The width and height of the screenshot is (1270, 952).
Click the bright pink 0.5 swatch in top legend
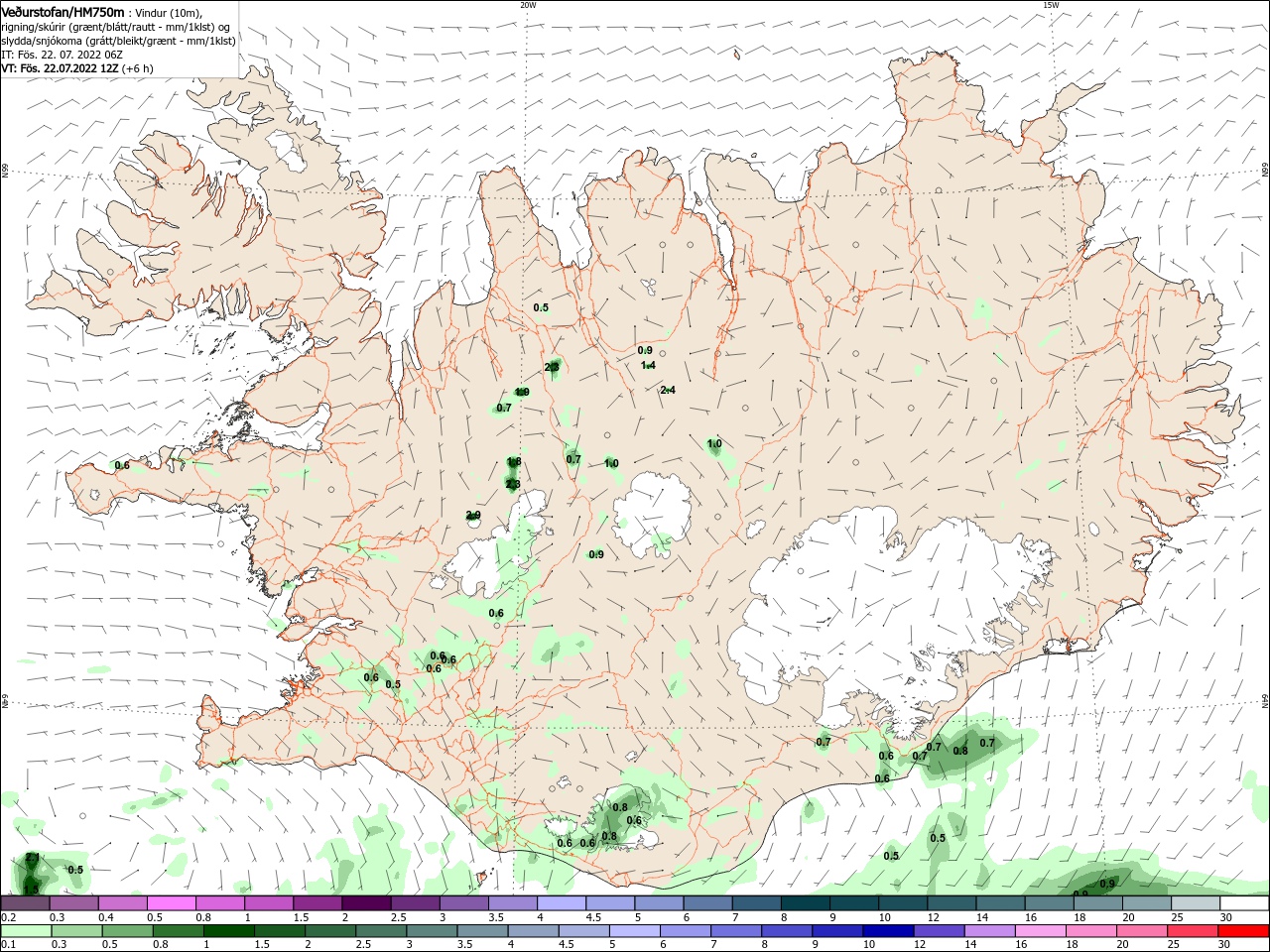pyautogui.click(x=172, y=903)
